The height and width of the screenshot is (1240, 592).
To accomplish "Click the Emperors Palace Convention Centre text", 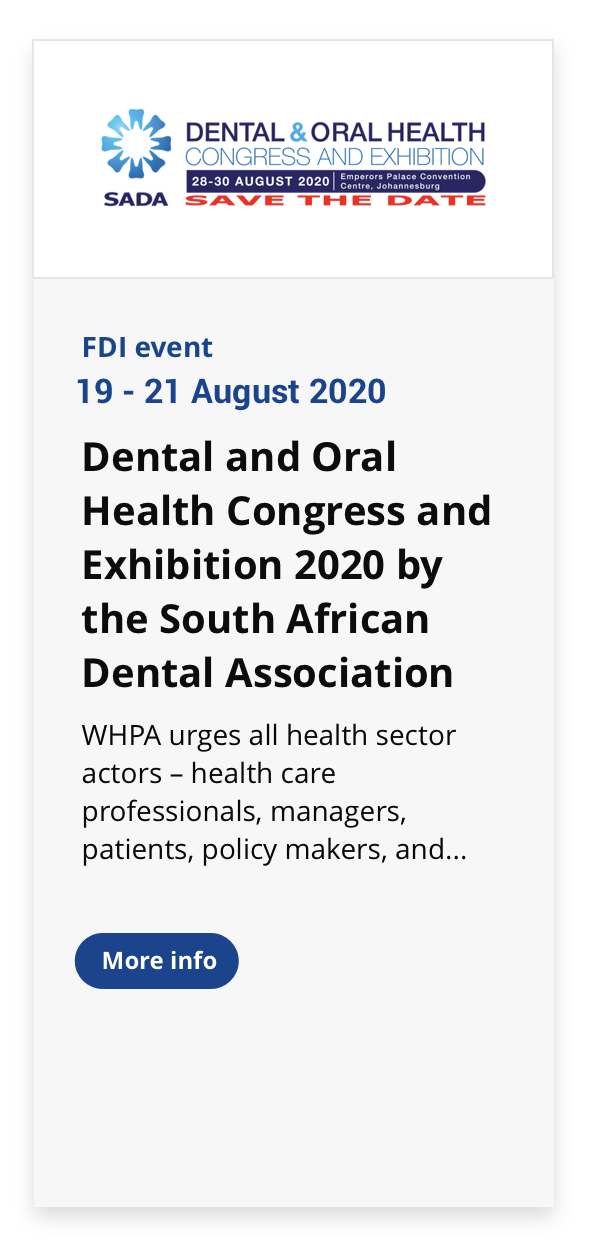I will tap(406, 181).
